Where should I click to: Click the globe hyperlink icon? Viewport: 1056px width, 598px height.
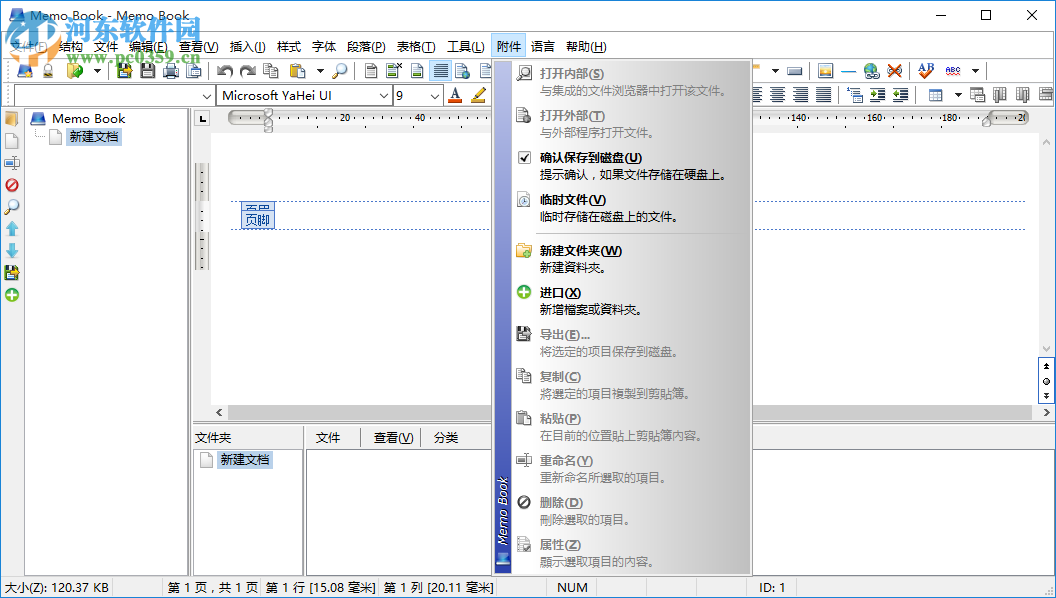[871, 71]
